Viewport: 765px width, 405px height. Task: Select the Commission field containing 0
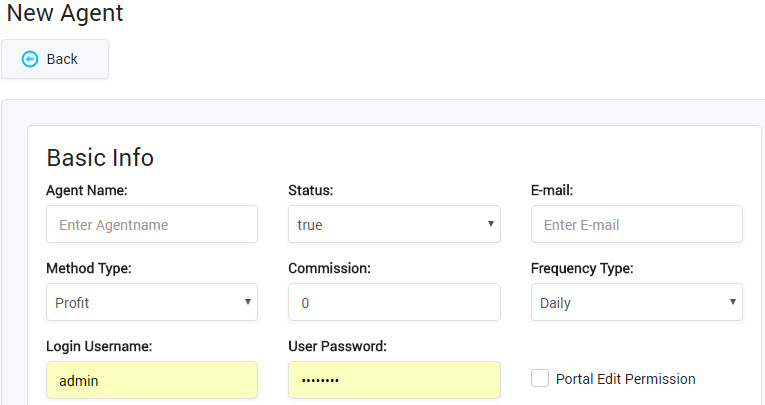[x=394, y=302]
